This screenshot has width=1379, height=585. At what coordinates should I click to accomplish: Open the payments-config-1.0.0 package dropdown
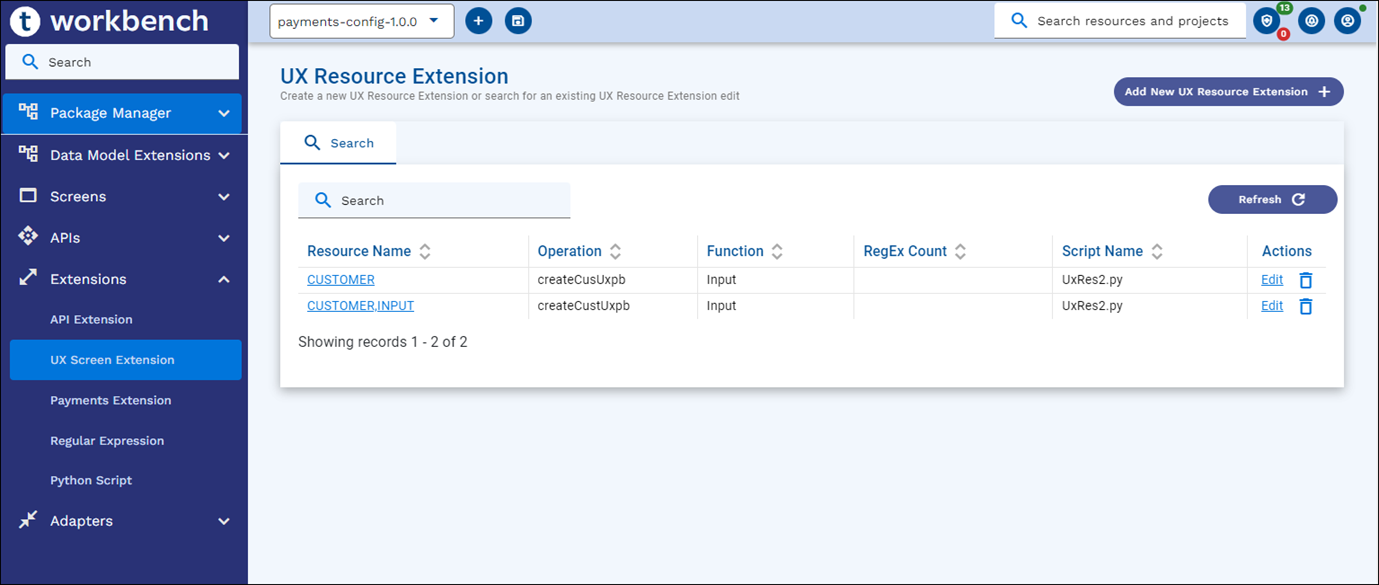tap(361, 21)
